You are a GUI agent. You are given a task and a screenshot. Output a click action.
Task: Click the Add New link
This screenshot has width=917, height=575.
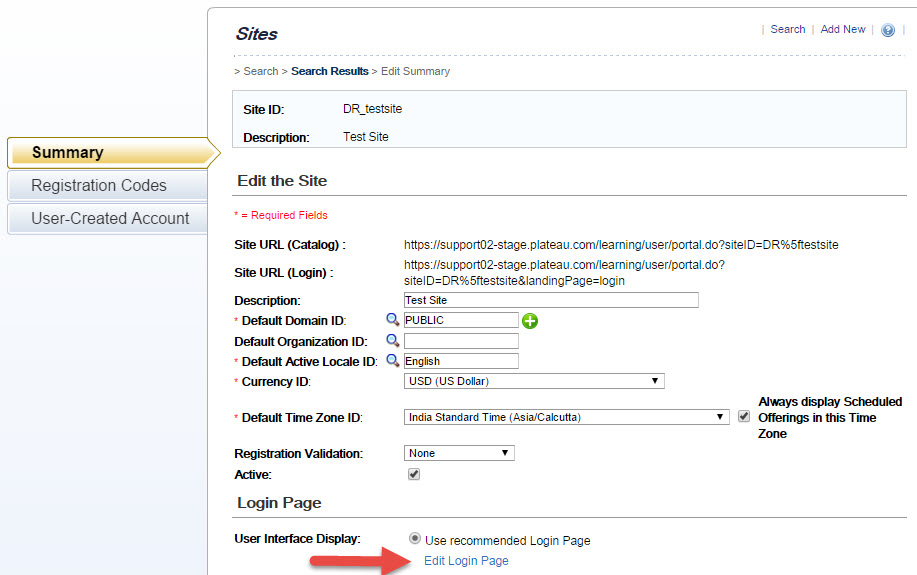point(843,29)
